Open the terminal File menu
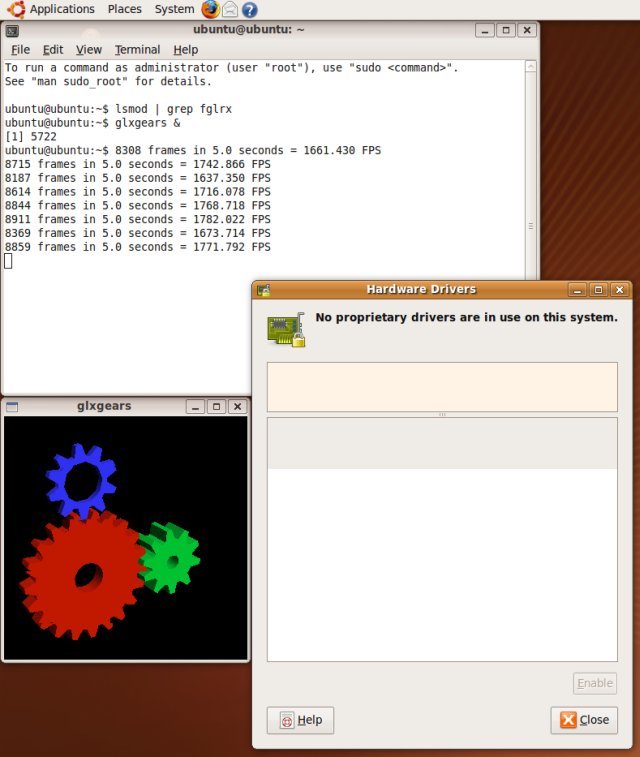Viewport: 640px width, 757px height. [20, 50]
